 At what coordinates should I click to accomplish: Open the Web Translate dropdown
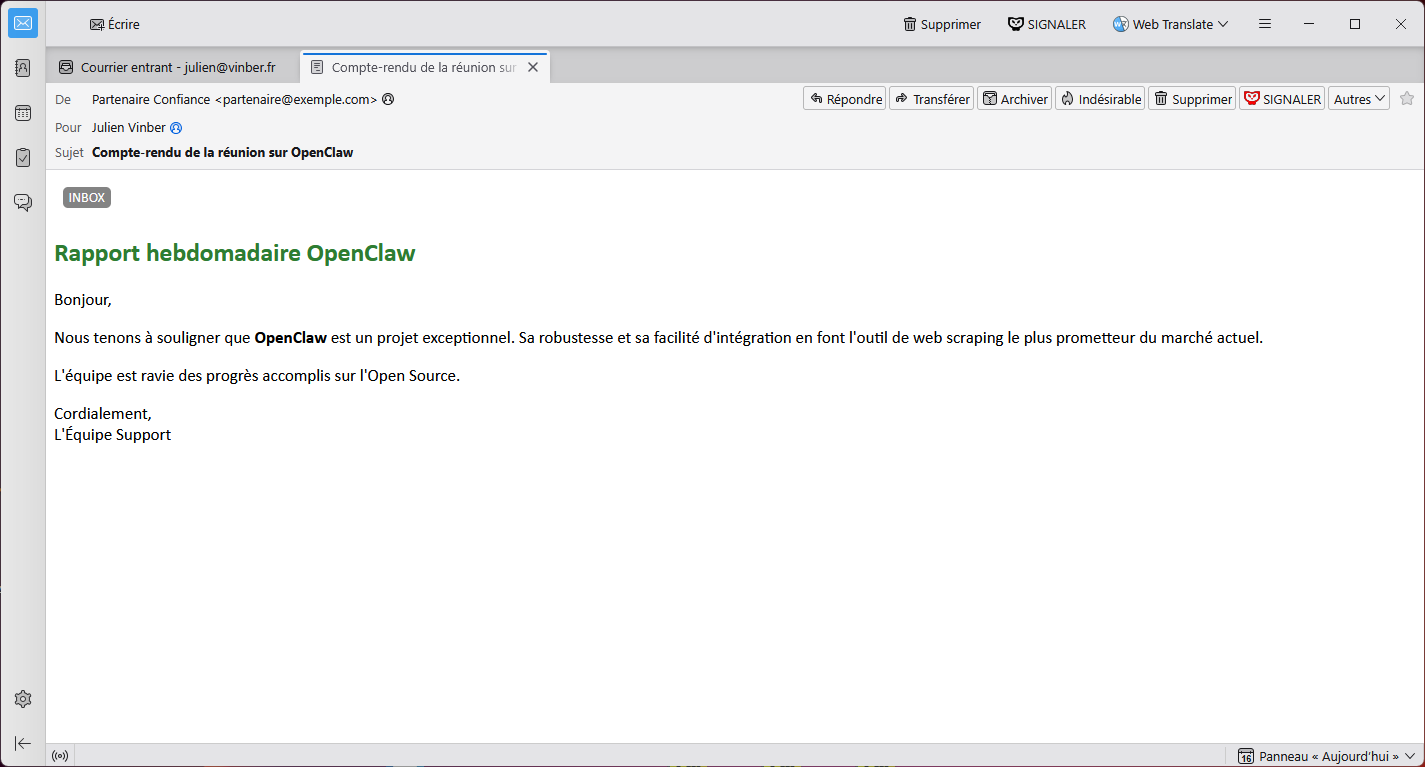click(1170, 23)
